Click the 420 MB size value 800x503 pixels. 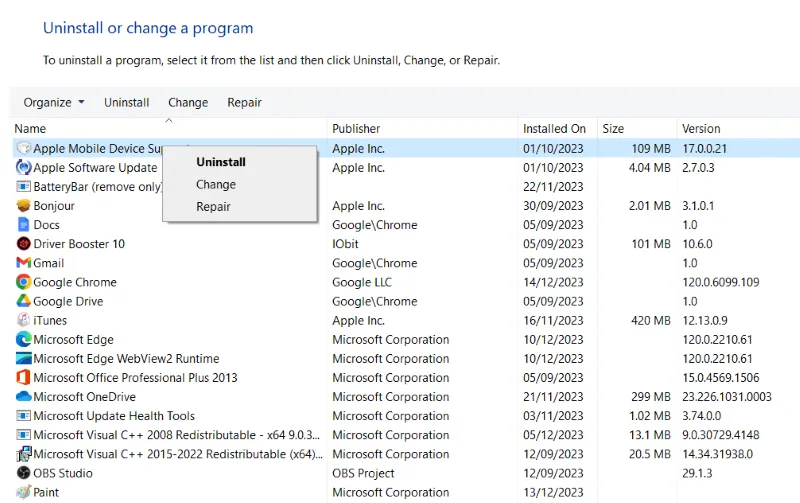coord(651,320)
